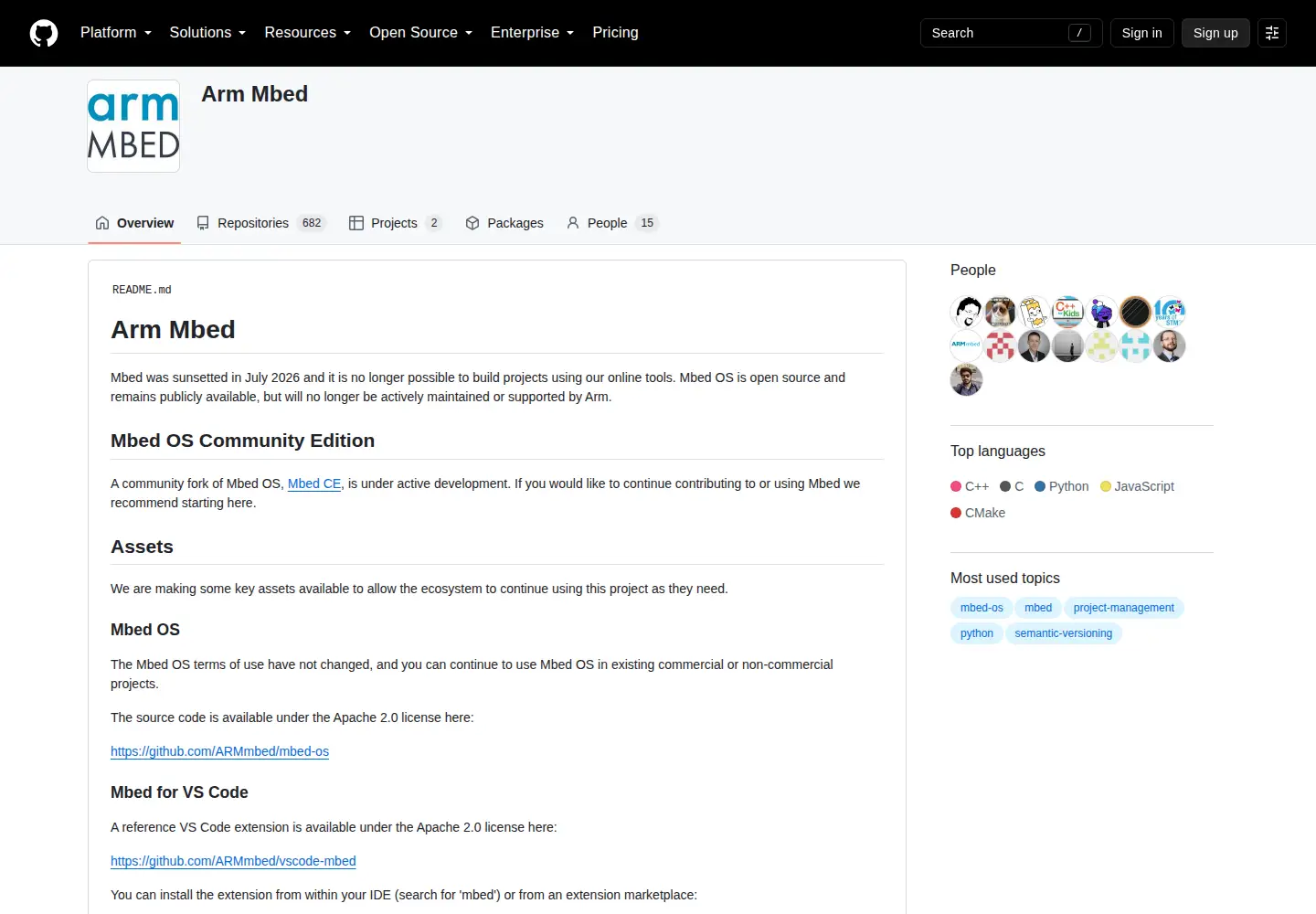Screen dimensions: 1316x914
Task: Open the ARMmbed text logo avatar
Action: coord(967,345)
